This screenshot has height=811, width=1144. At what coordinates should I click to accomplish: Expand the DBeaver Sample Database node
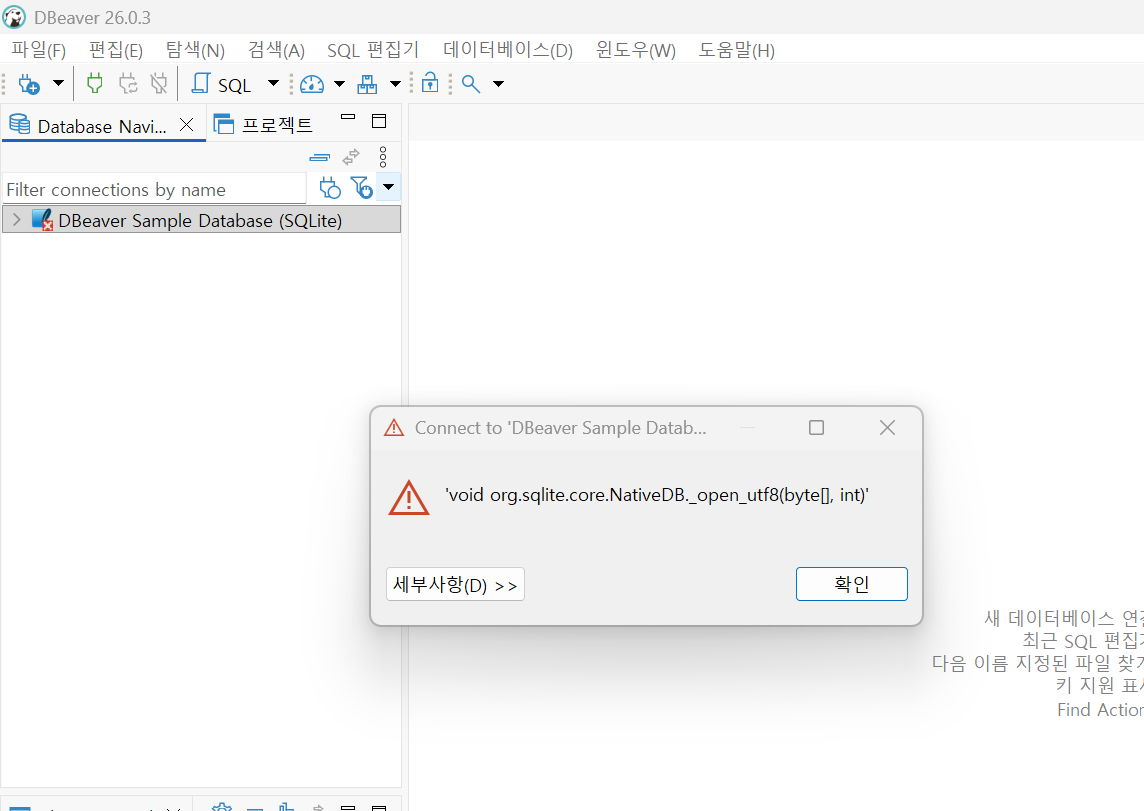(17, 220)
